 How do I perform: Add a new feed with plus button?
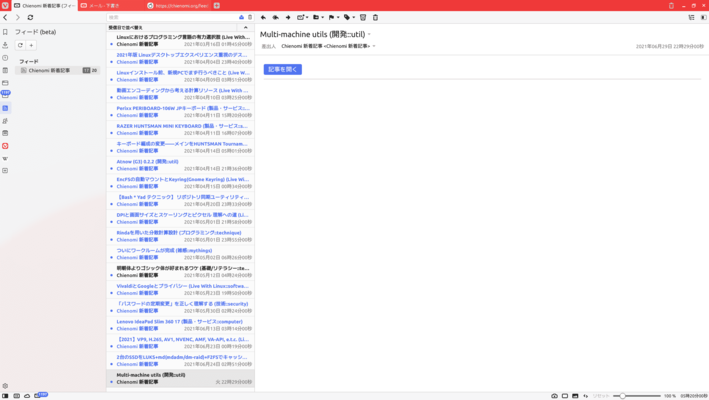point(31,45)
